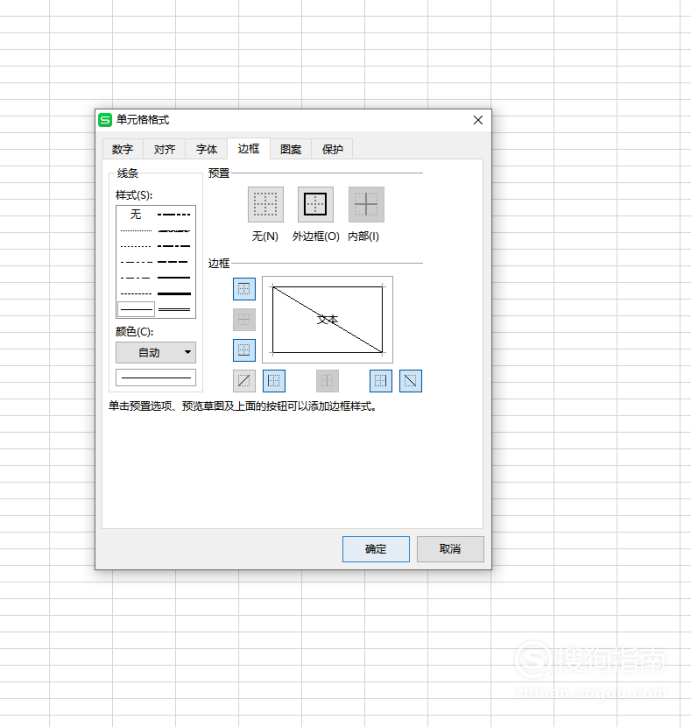Toggle the middle horizontal border button
Viewport: 691px width, 727px height.
pyautogui.click(x=244, y=319)
